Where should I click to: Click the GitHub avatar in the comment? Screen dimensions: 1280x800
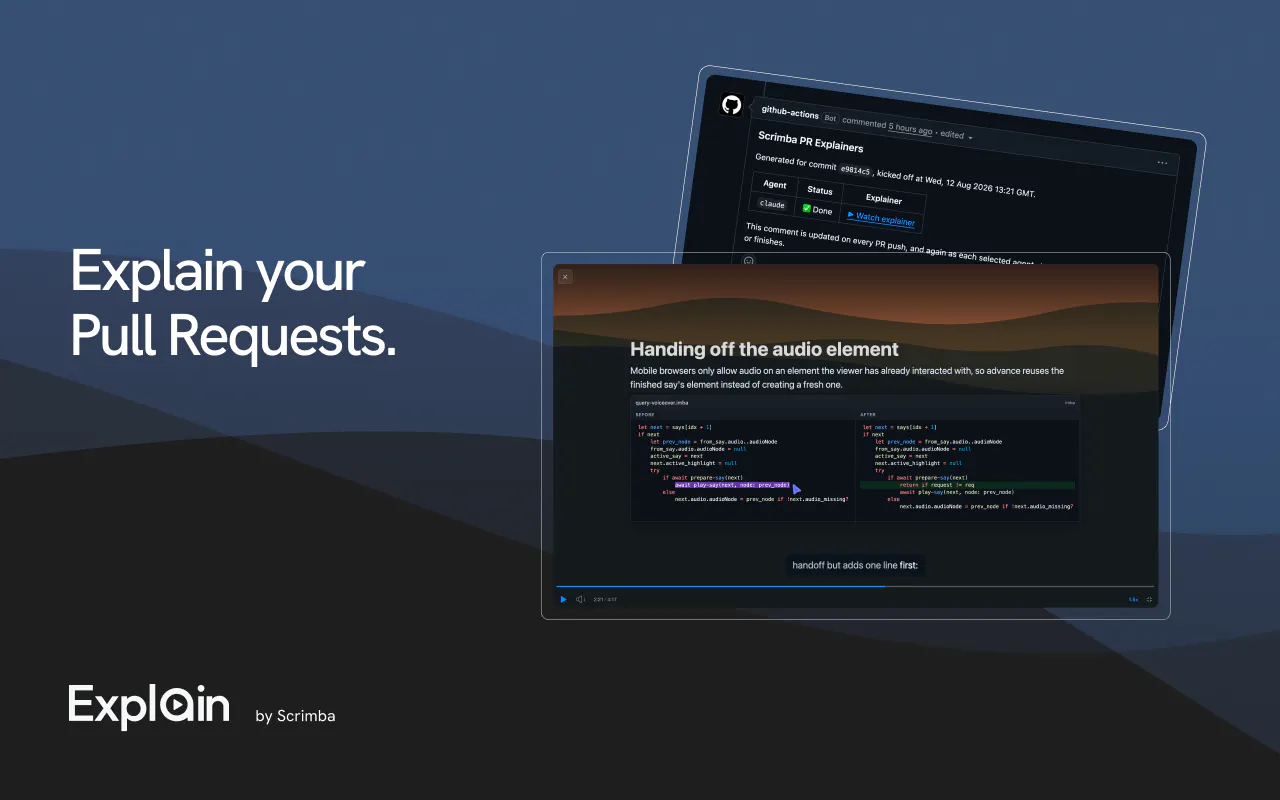point(732,104)
